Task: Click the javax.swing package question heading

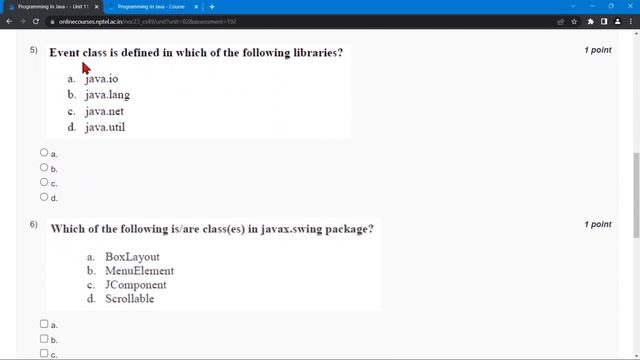Action: click(212, 229)
